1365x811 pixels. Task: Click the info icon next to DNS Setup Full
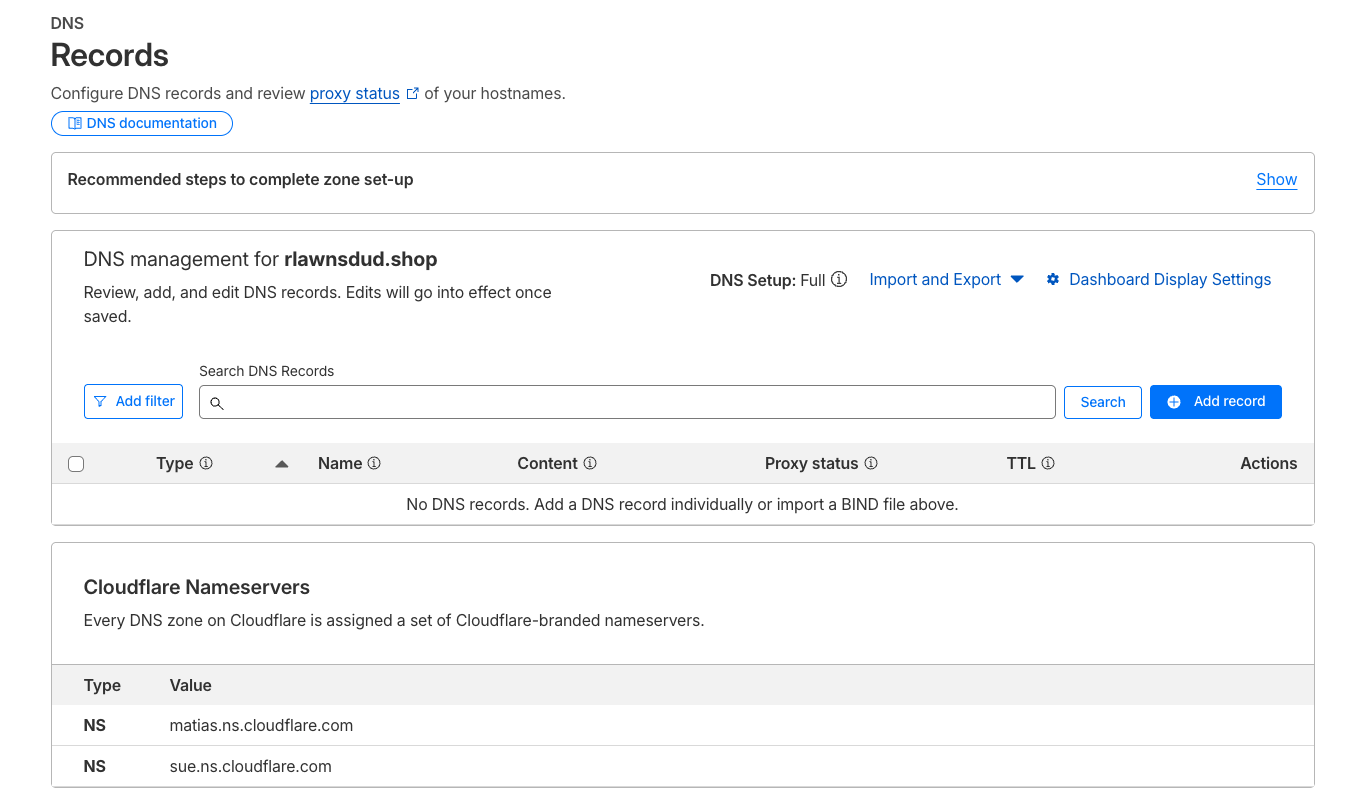[839, 280]
